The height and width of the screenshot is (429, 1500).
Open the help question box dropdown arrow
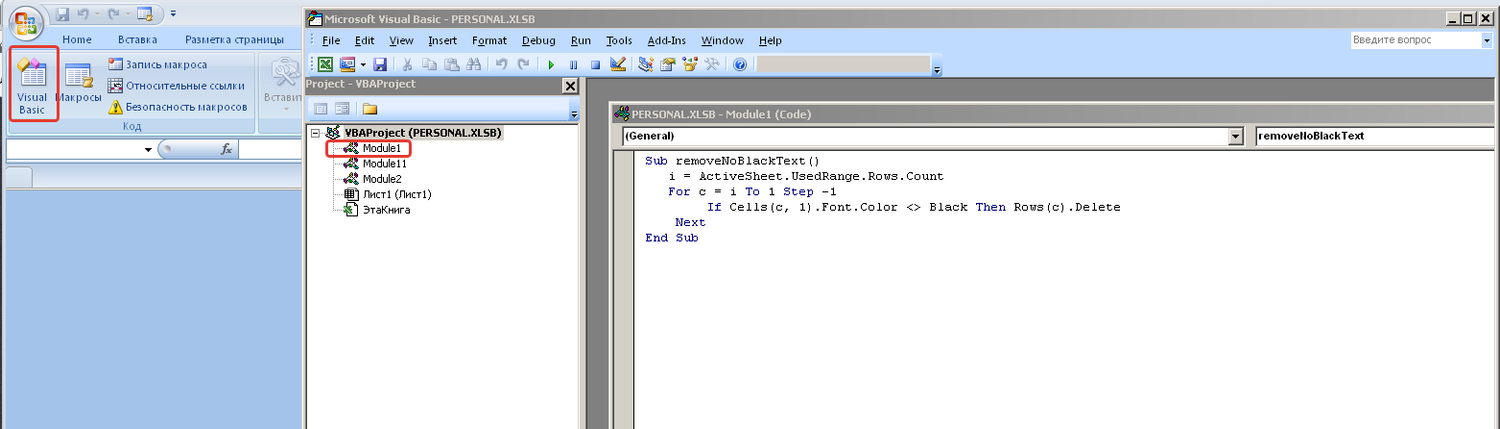point(1486,40)
